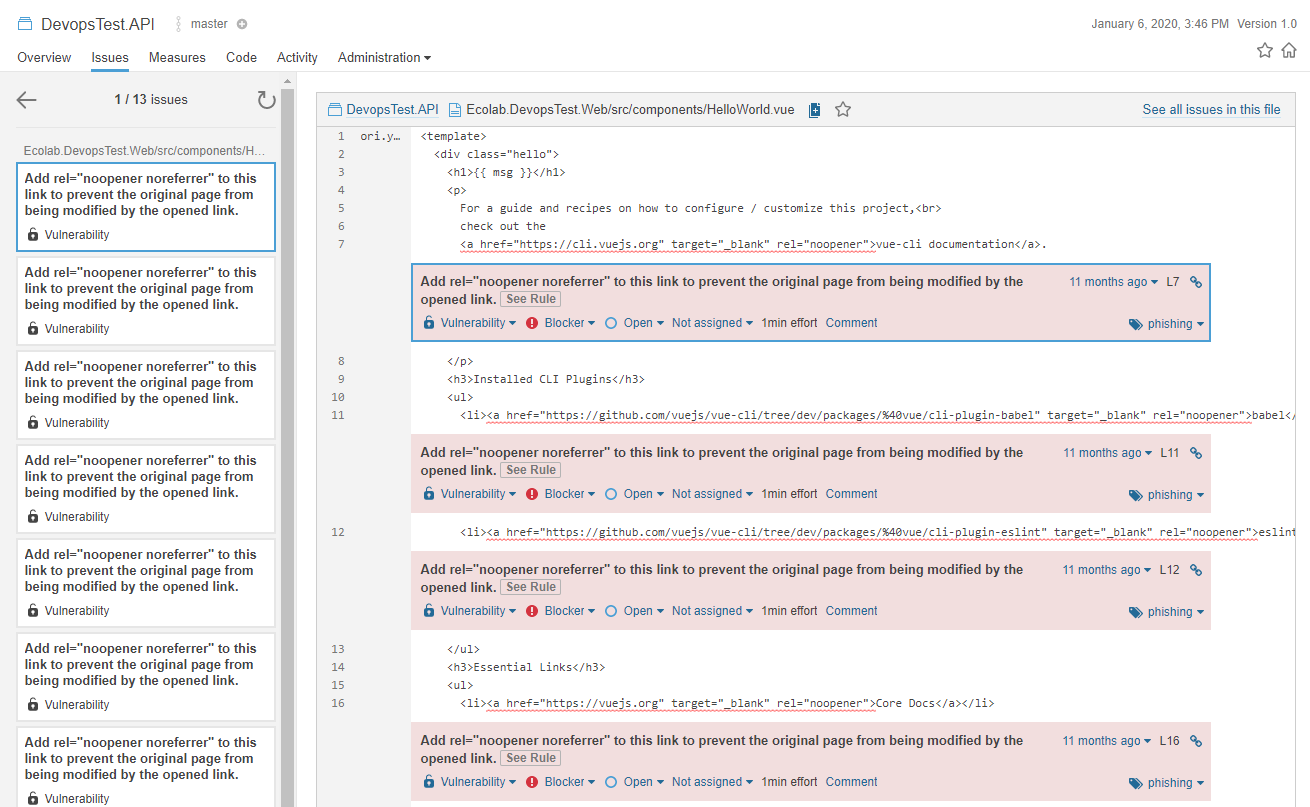Edit phishing tag on L7 issue

(x=1166, y=324)
